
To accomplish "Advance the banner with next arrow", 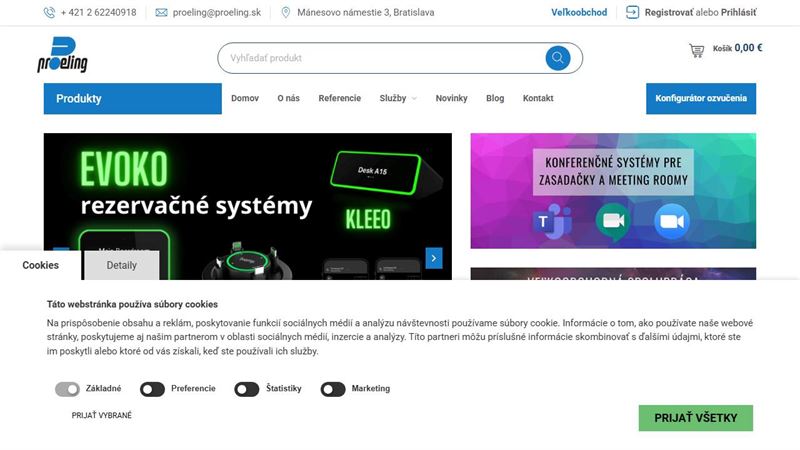I will [434, 258].
